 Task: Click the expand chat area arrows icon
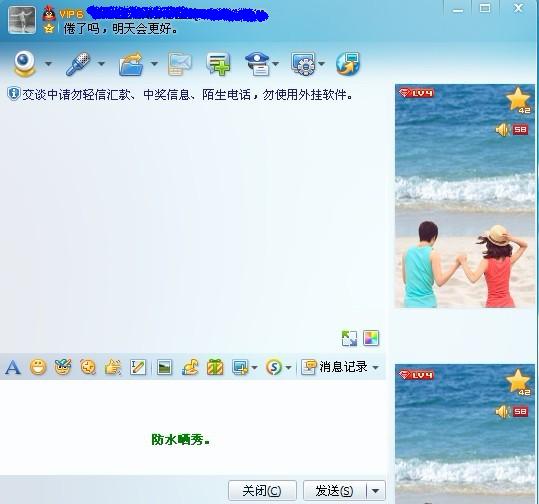click(x=349, y=338)
